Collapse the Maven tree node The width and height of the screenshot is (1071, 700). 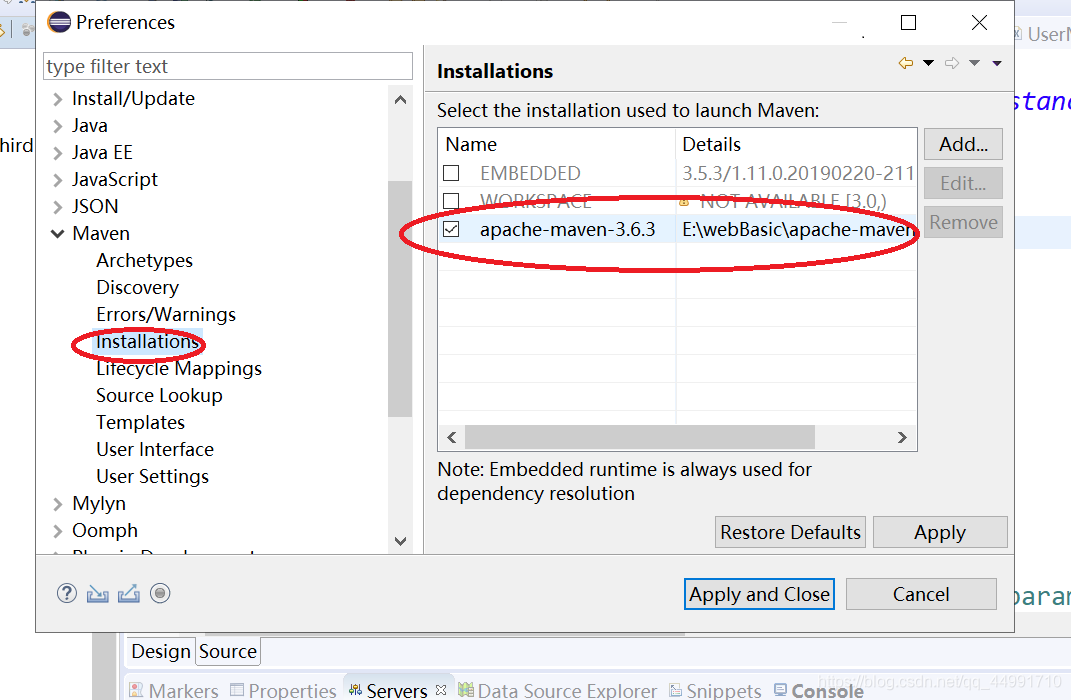(58, 234)
